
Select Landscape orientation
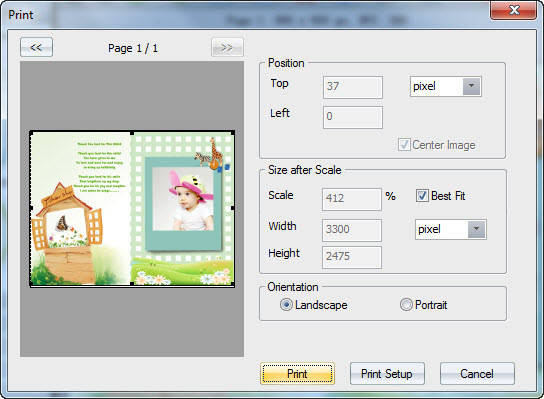[286, 305]
